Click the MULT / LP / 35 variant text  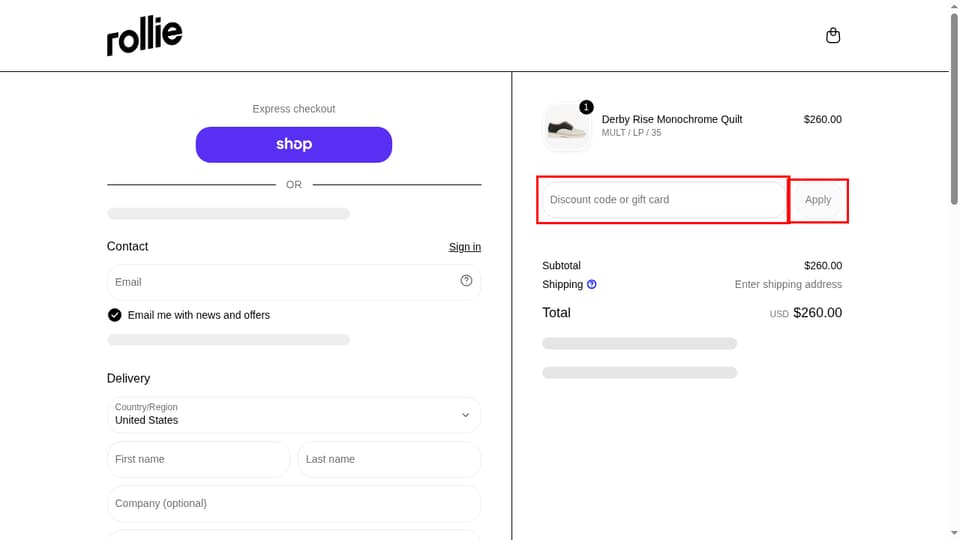[x=631, y=133]
